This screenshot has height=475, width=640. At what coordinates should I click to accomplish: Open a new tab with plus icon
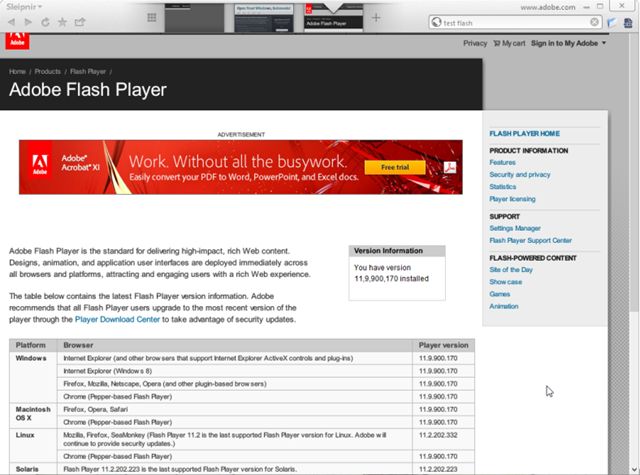[x=376, y=18]
